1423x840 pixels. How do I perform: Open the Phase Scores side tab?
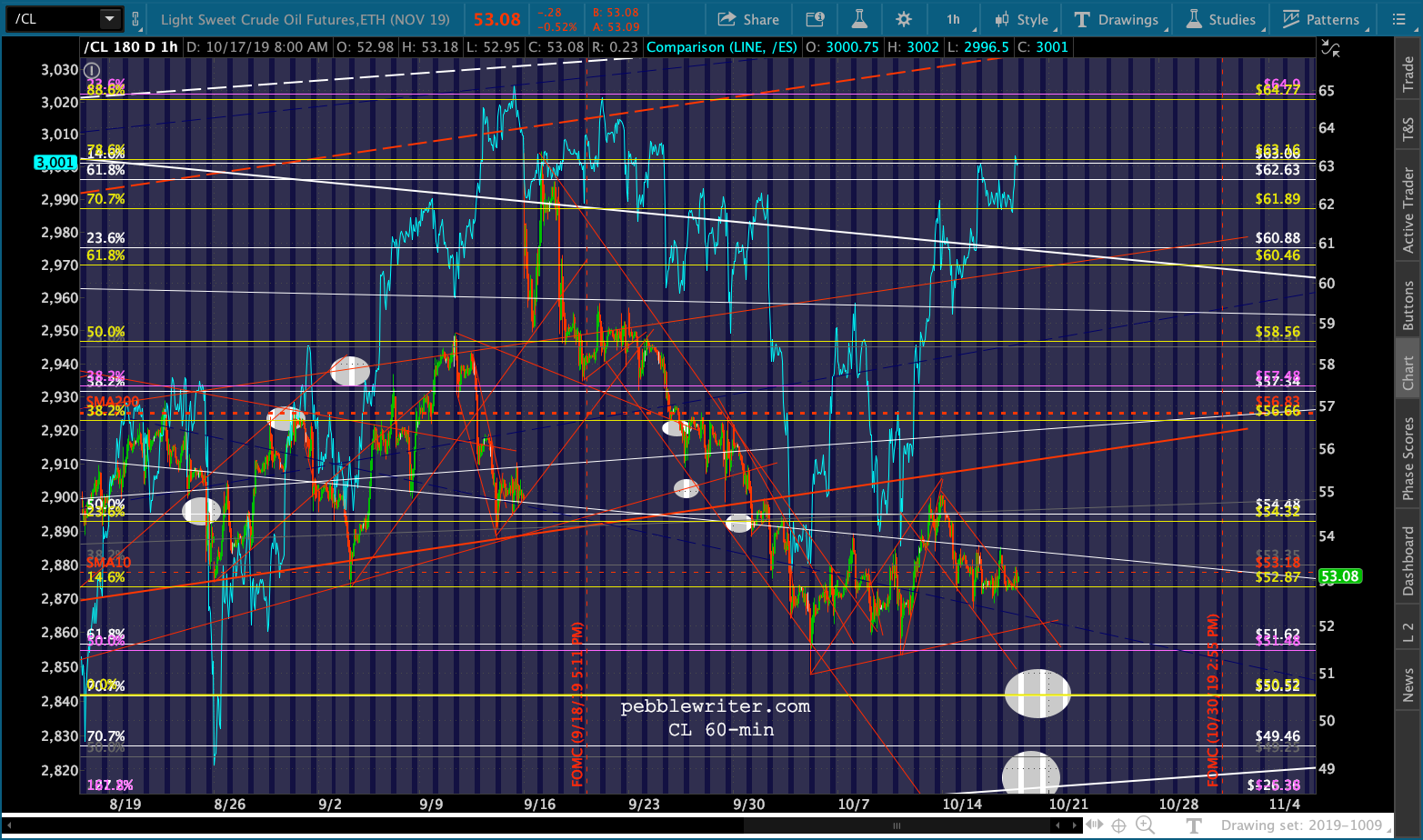[x=1408, y=458]
